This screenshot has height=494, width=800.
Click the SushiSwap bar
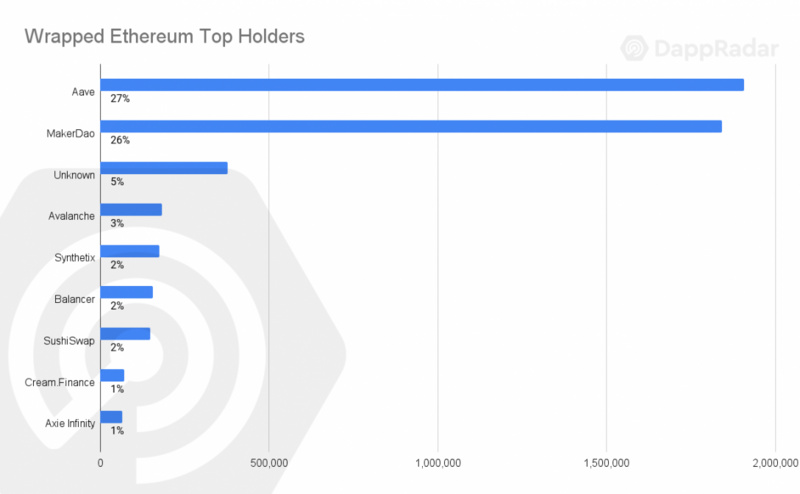coord(125,333)
